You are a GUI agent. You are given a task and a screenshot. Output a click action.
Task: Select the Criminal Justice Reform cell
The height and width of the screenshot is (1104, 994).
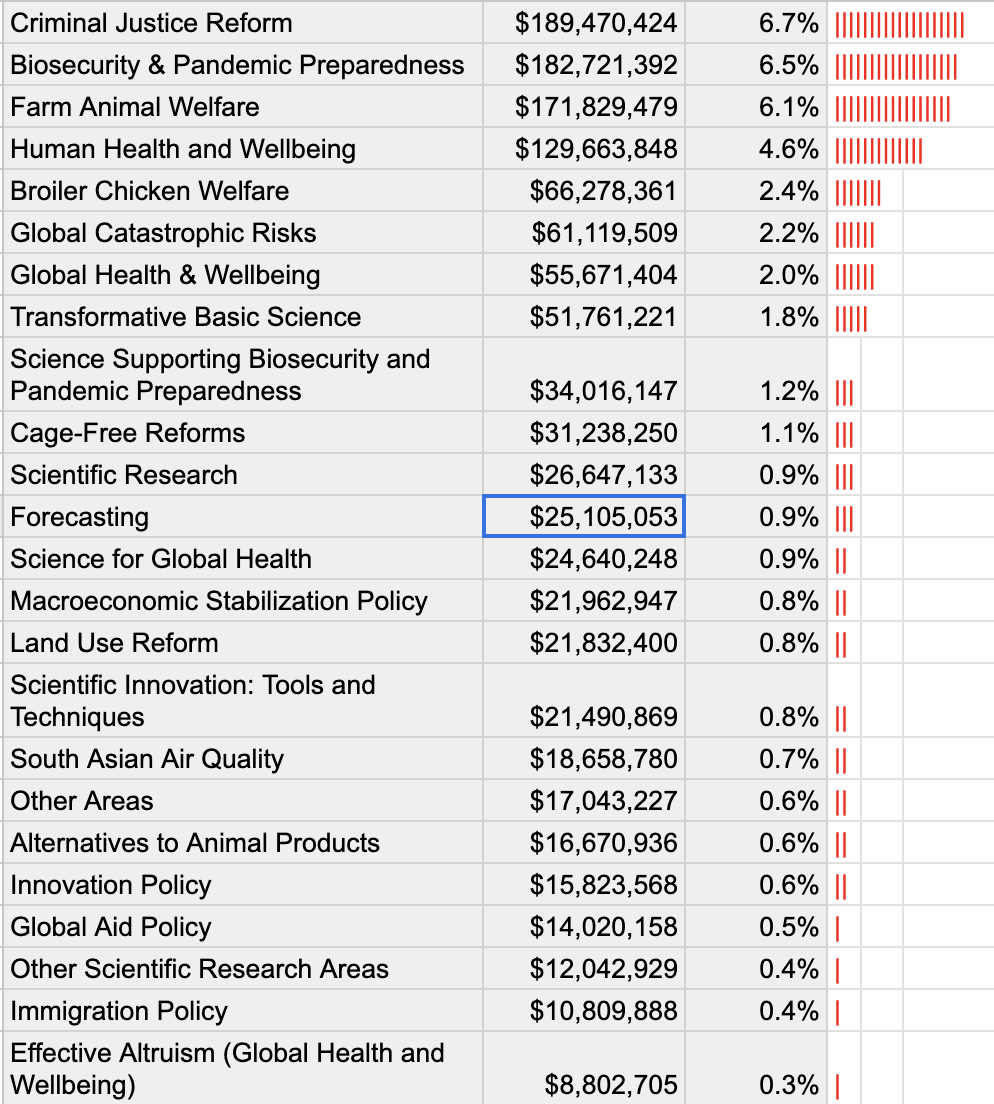tap(151, 23)
